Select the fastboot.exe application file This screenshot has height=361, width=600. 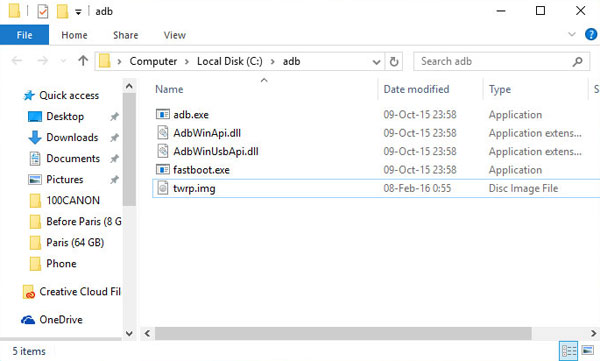click(376, 170)
